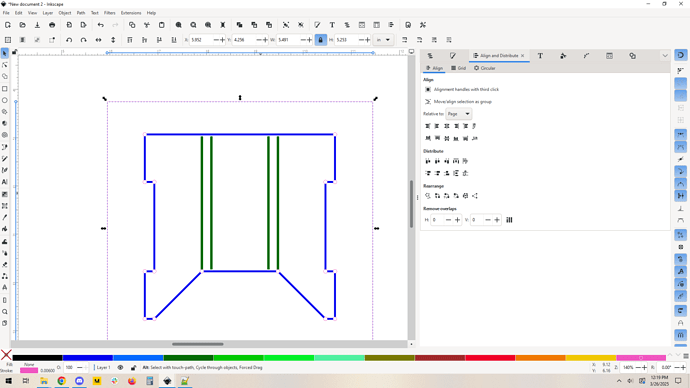Click the Open document icon
Viewport: 690px width, 388px height.
tap(22, 25)
